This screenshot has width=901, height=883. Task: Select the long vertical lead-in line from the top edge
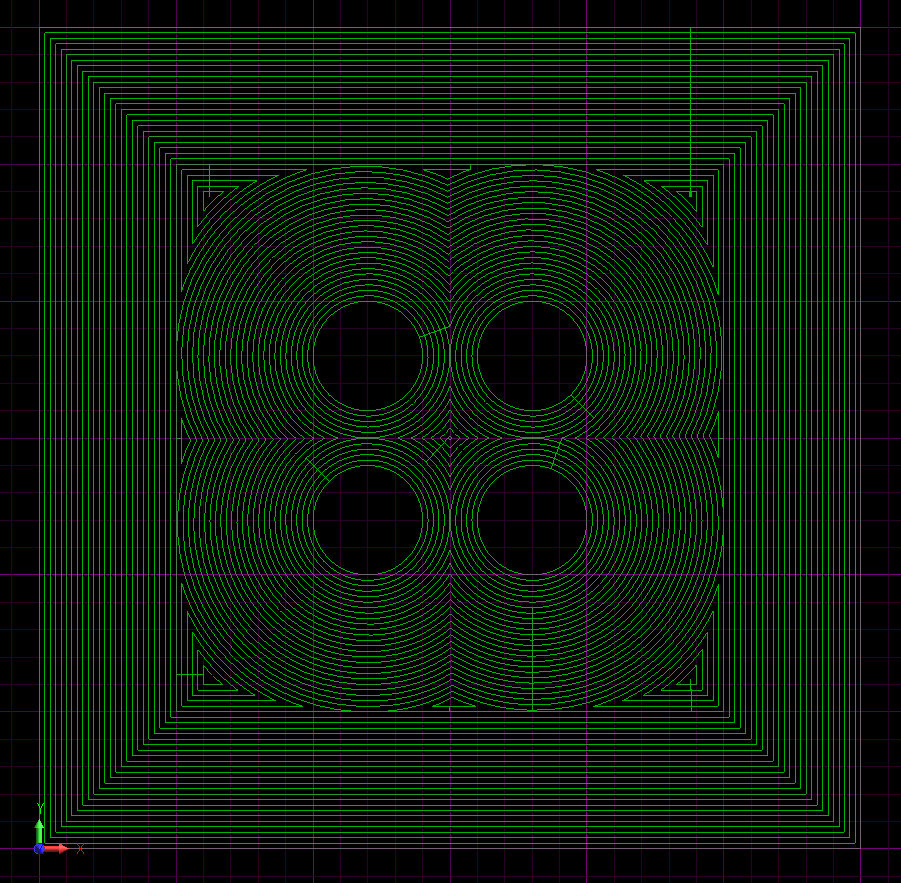click(x=690, y=112)
